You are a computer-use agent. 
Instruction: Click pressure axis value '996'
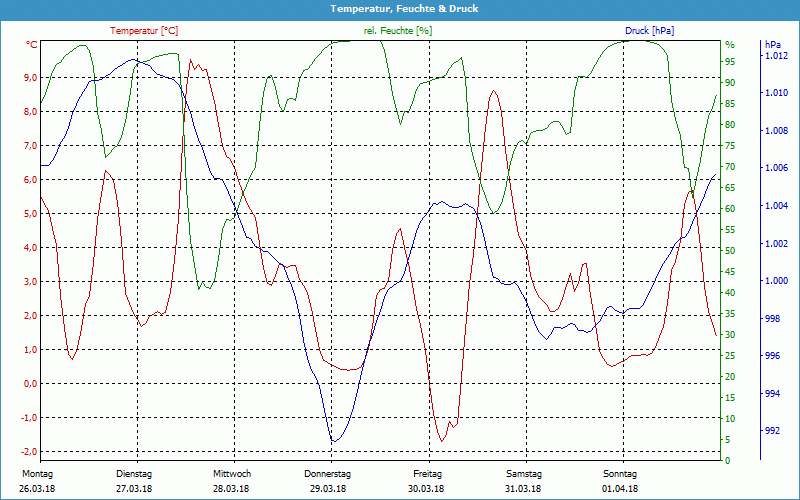[772, 356]
